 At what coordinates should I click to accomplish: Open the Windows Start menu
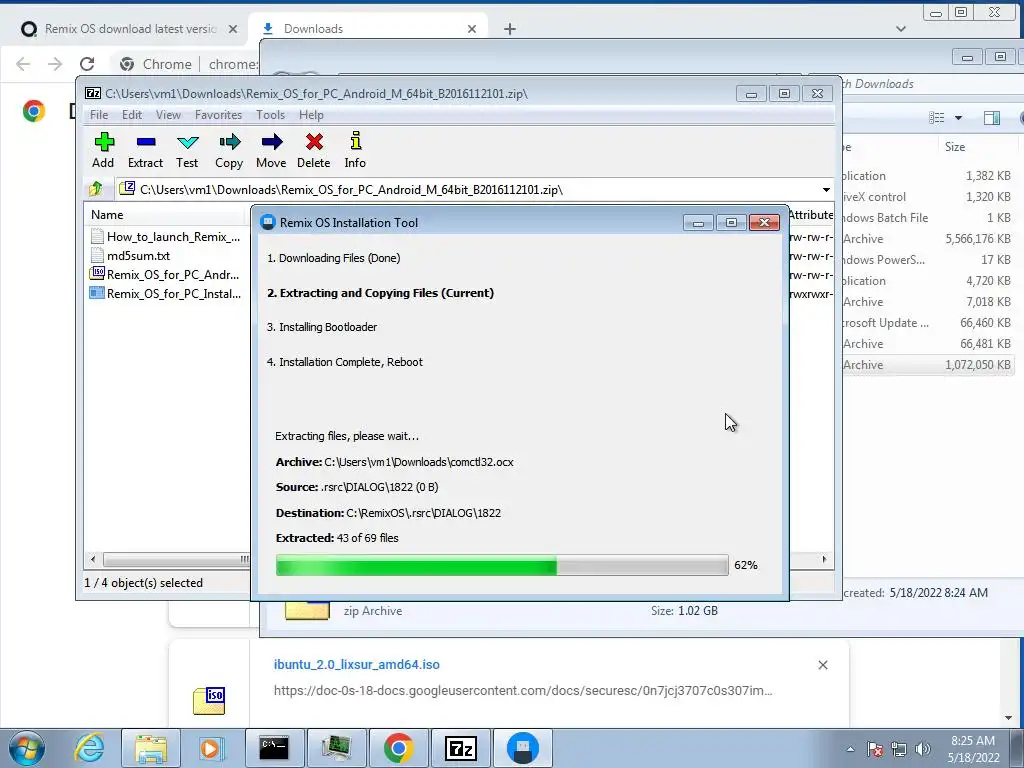[27, 748]
